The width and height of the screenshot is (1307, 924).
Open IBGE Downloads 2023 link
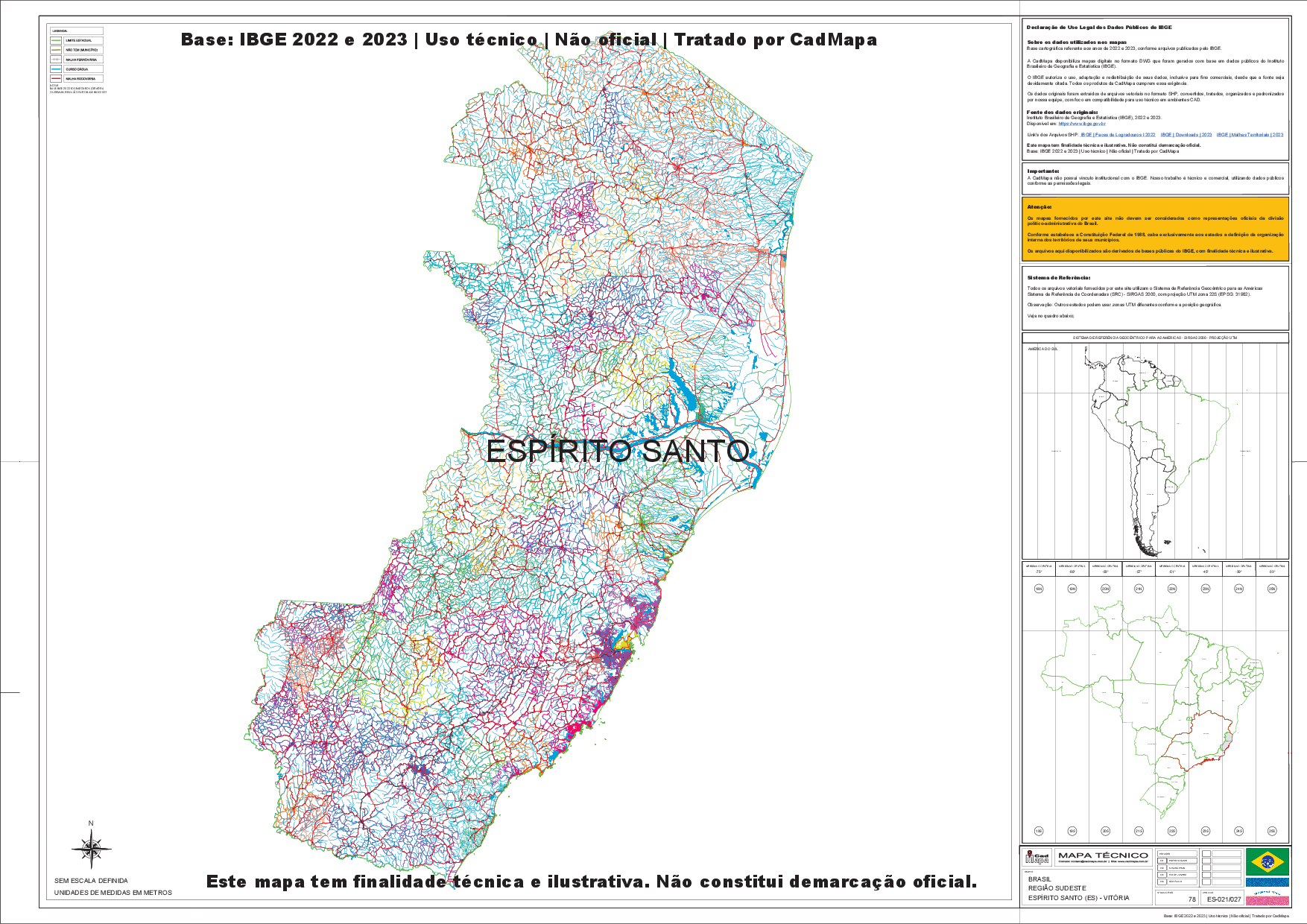[x=1186, y=135]
